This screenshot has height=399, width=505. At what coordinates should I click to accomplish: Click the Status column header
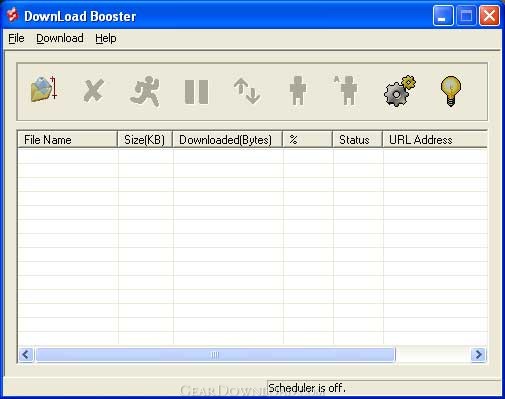click(x=357, y=140)
